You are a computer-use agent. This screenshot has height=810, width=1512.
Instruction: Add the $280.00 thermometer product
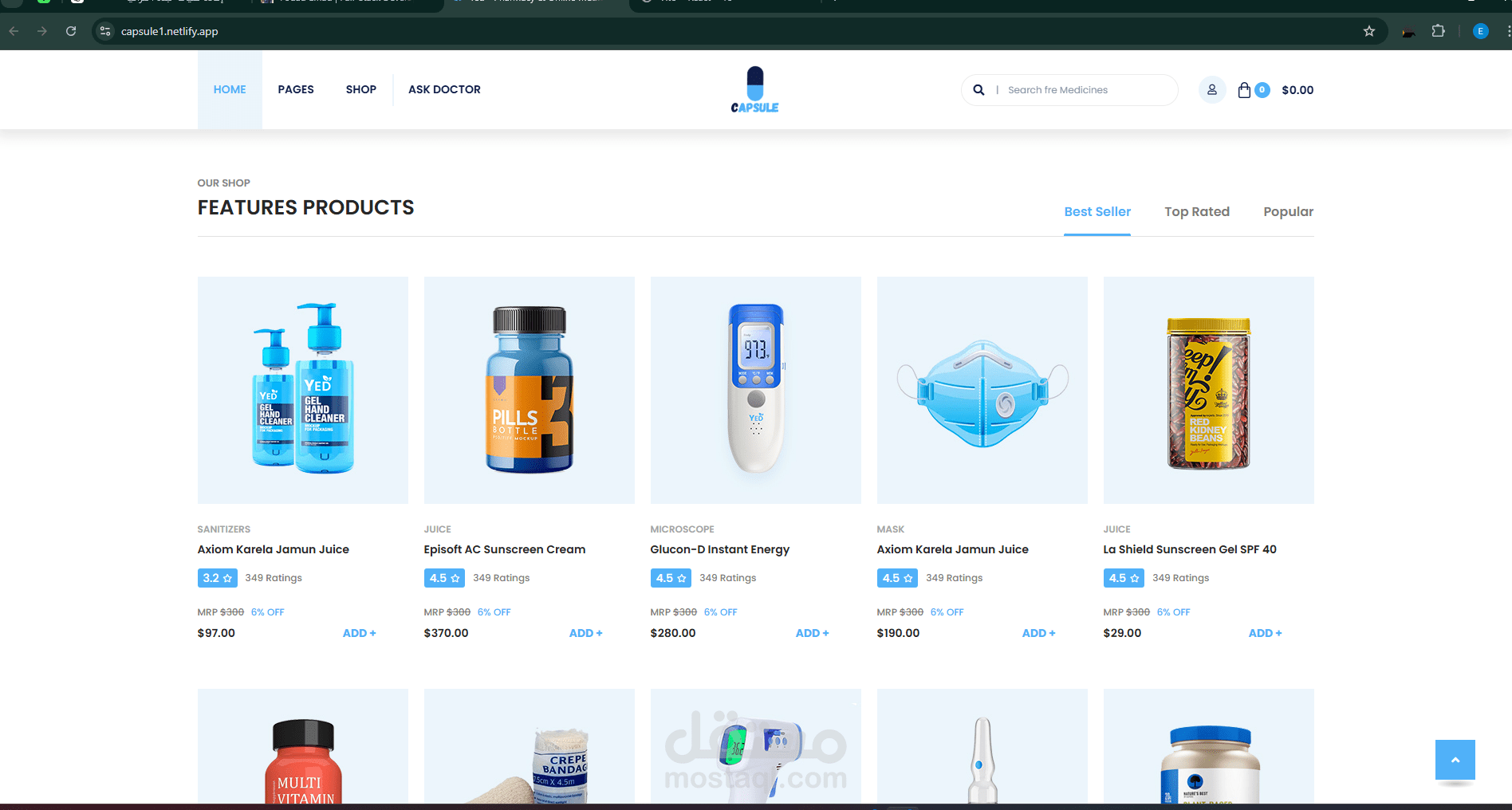click(x=812, y=633)
